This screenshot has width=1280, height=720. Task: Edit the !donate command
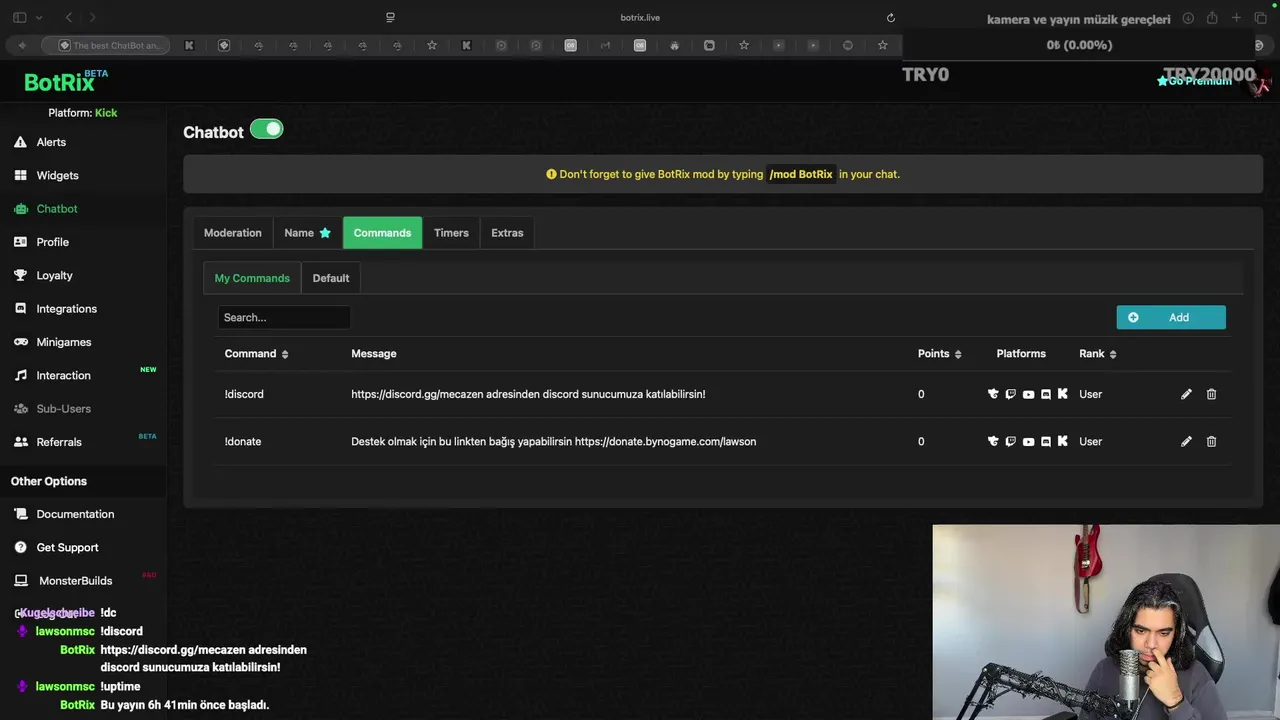click(x=1186, y=441)
